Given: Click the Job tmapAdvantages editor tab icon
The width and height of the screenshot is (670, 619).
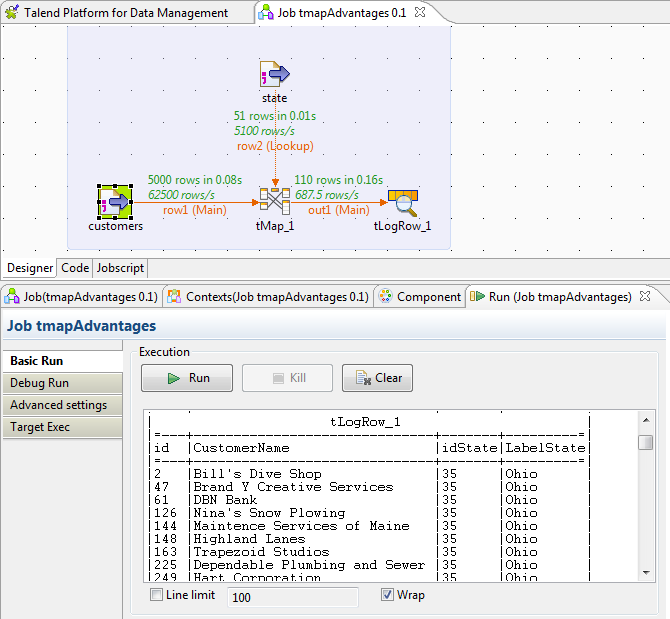Looking at the screenshot, I should (266, 12).
